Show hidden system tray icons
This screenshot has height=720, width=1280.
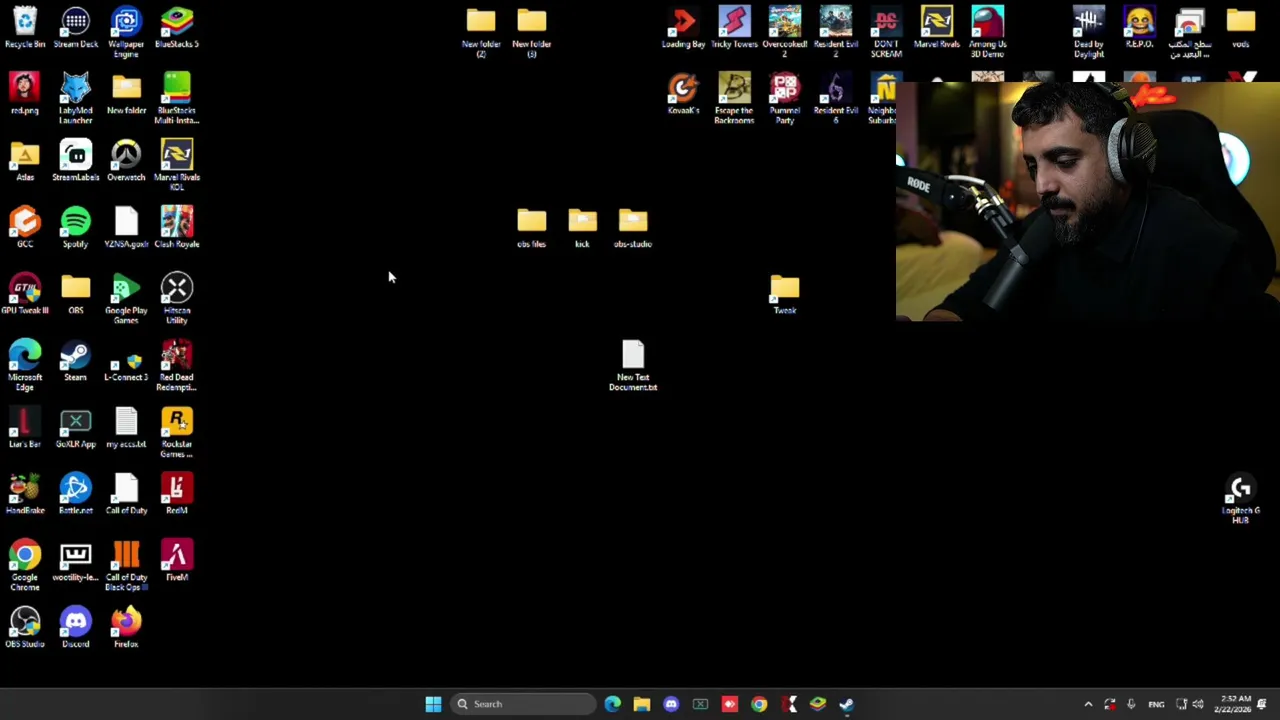pos(1088,704)
